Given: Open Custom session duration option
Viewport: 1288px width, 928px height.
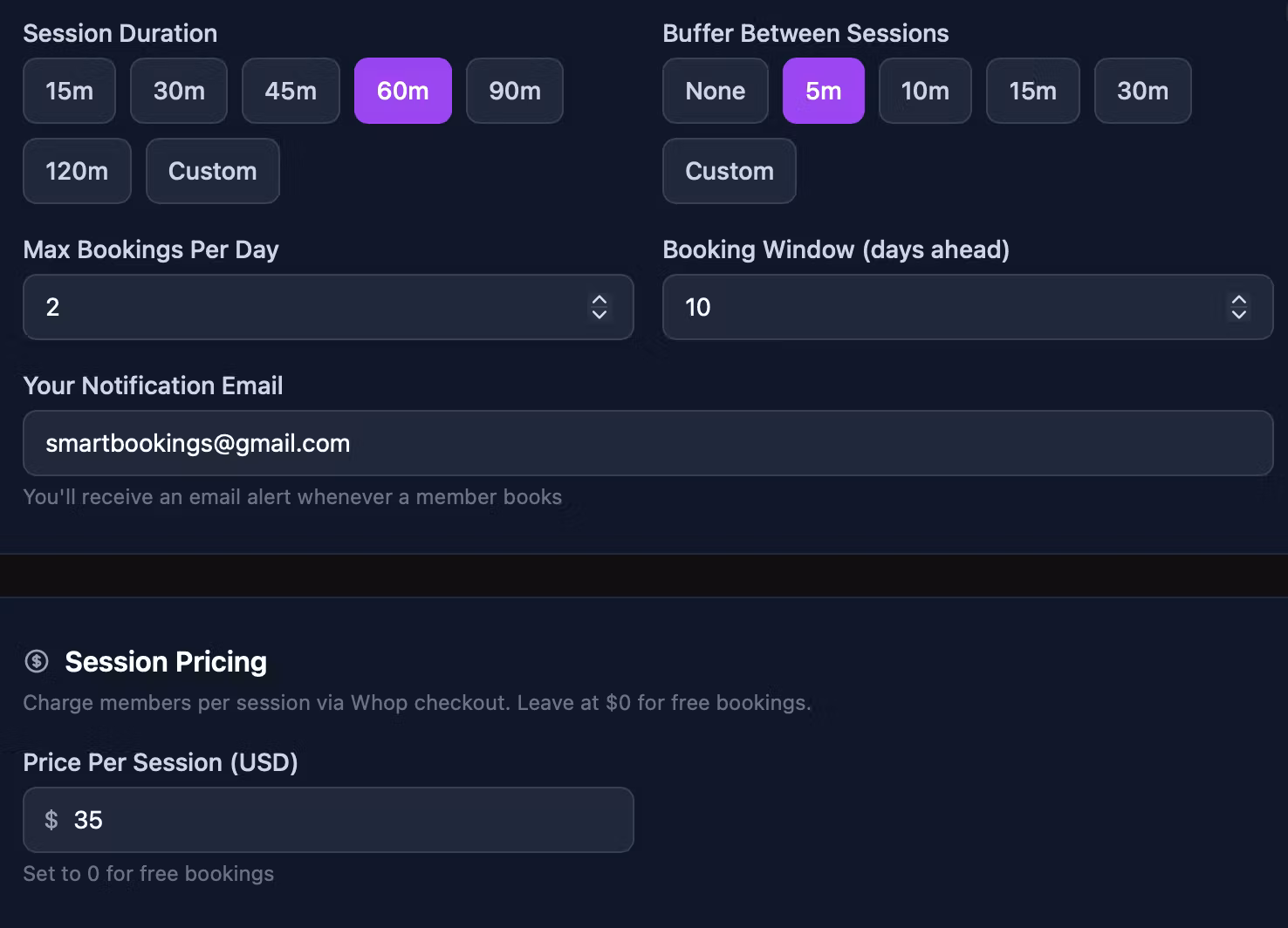Looking at the screenshot, I should pyautogui.click(x=213, y=171).
